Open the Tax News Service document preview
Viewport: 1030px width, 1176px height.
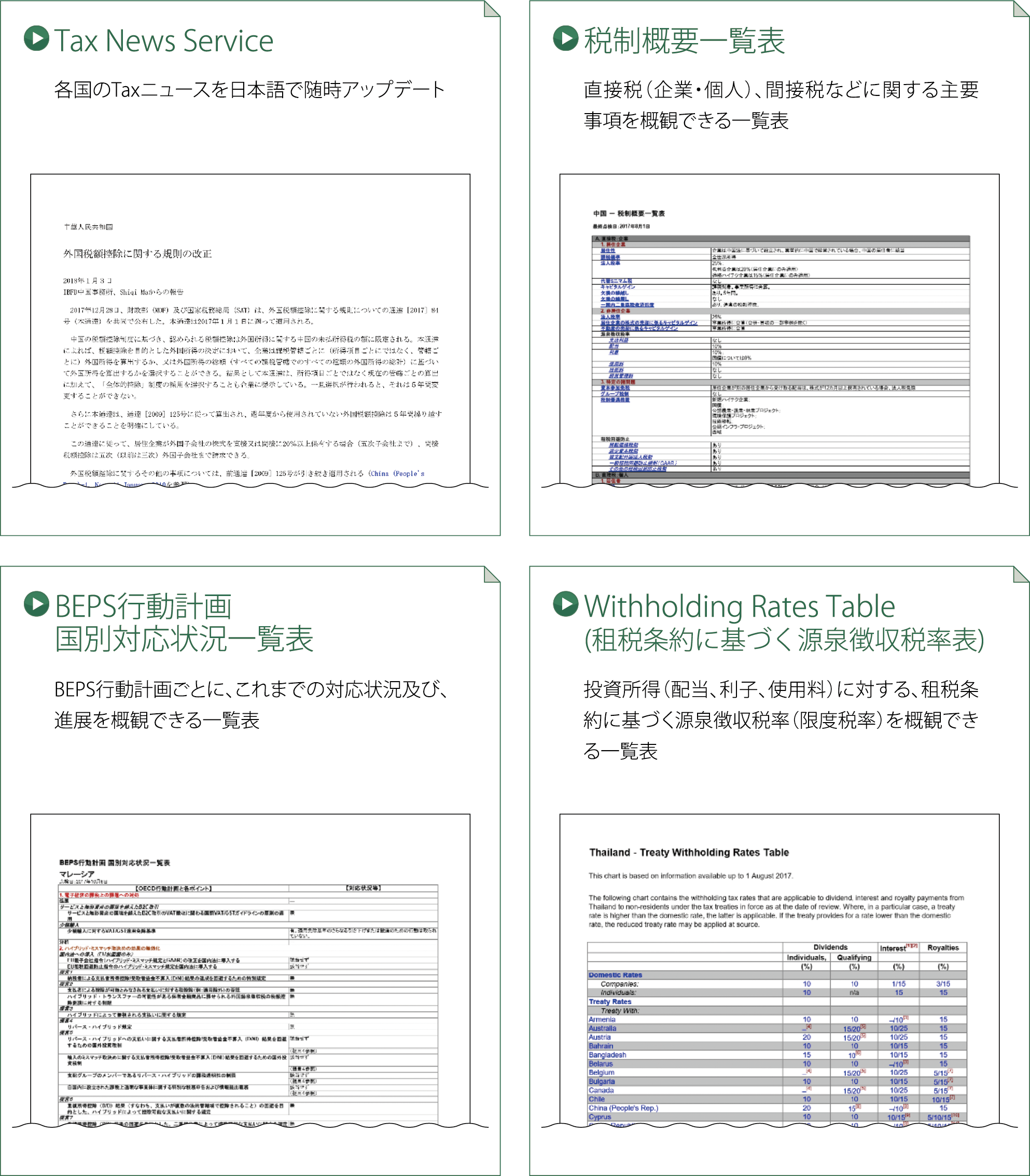[250, 330]
